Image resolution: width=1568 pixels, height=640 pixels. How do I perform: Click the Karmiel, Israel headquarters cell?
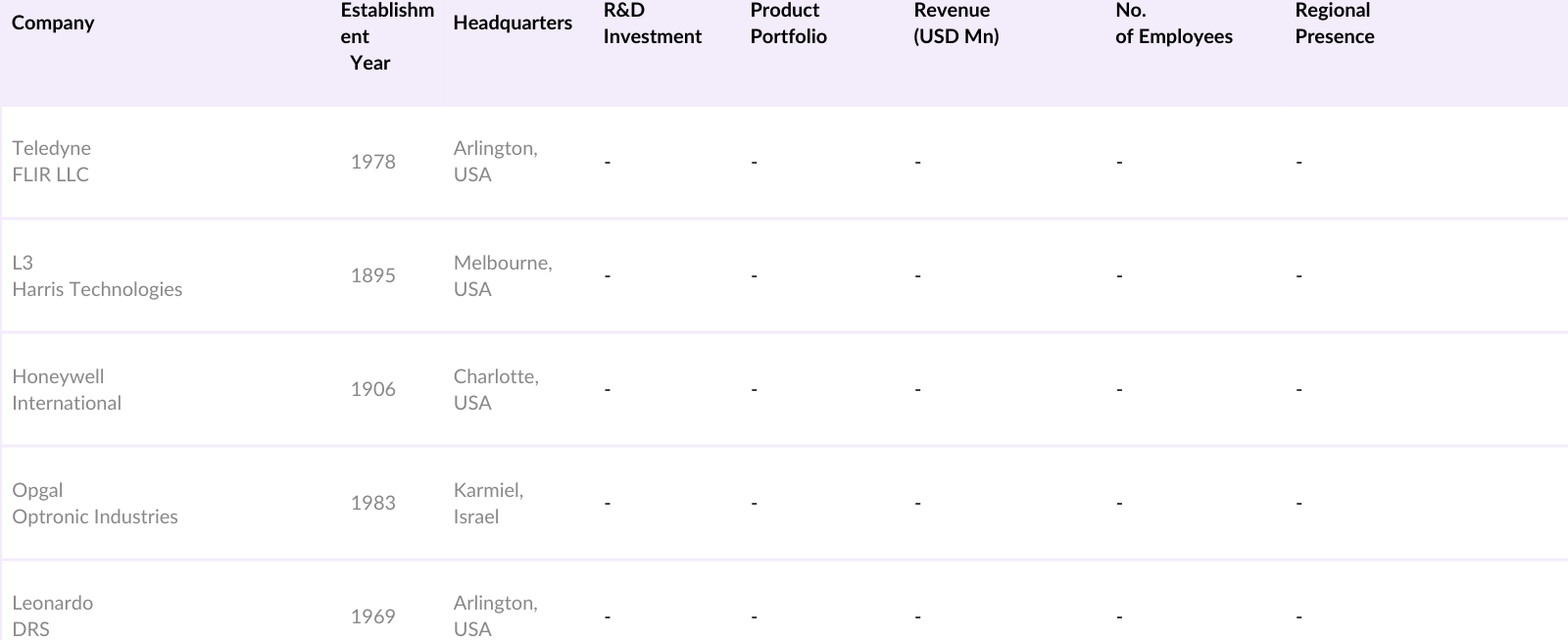(488, 503)
